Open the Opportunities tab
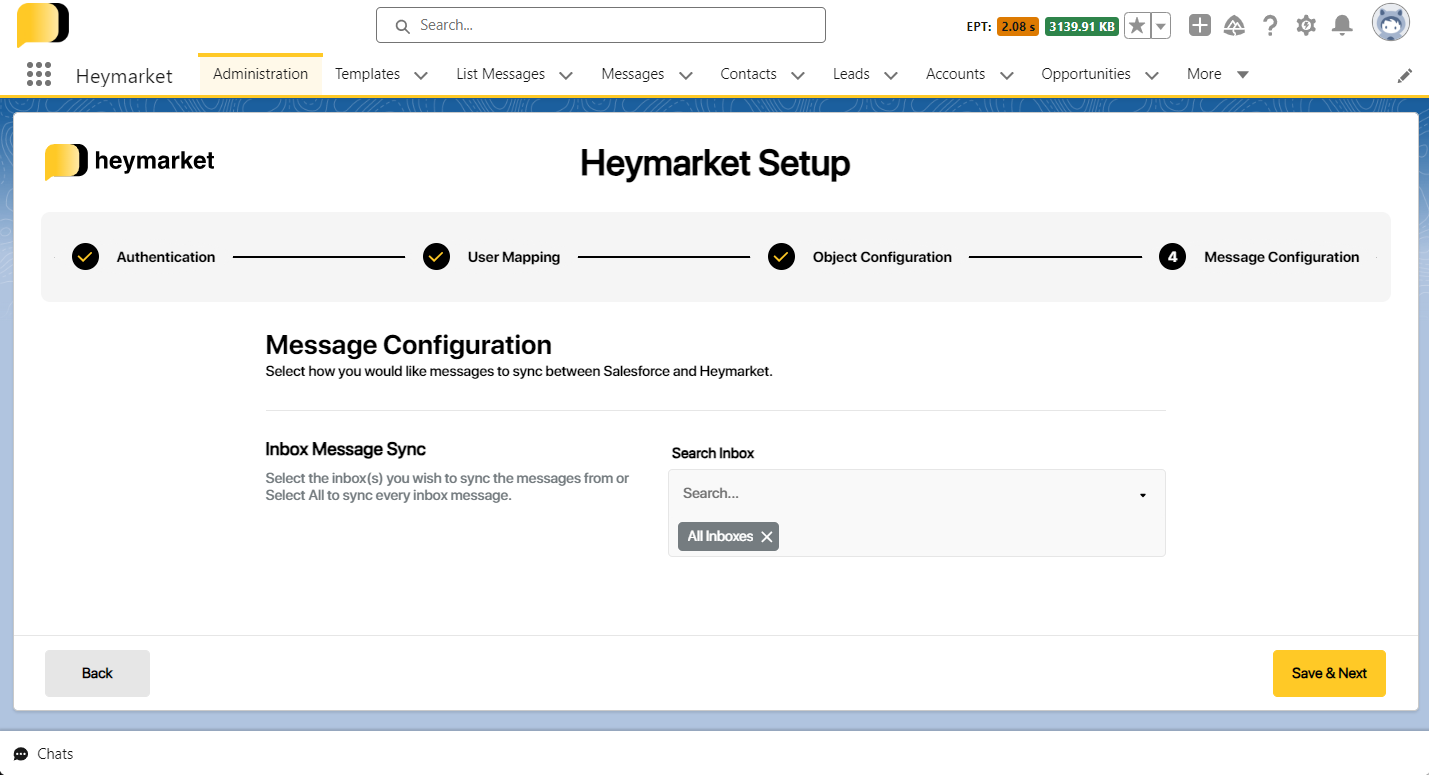The image size is (1429, 775). (x=1086, y=74)
